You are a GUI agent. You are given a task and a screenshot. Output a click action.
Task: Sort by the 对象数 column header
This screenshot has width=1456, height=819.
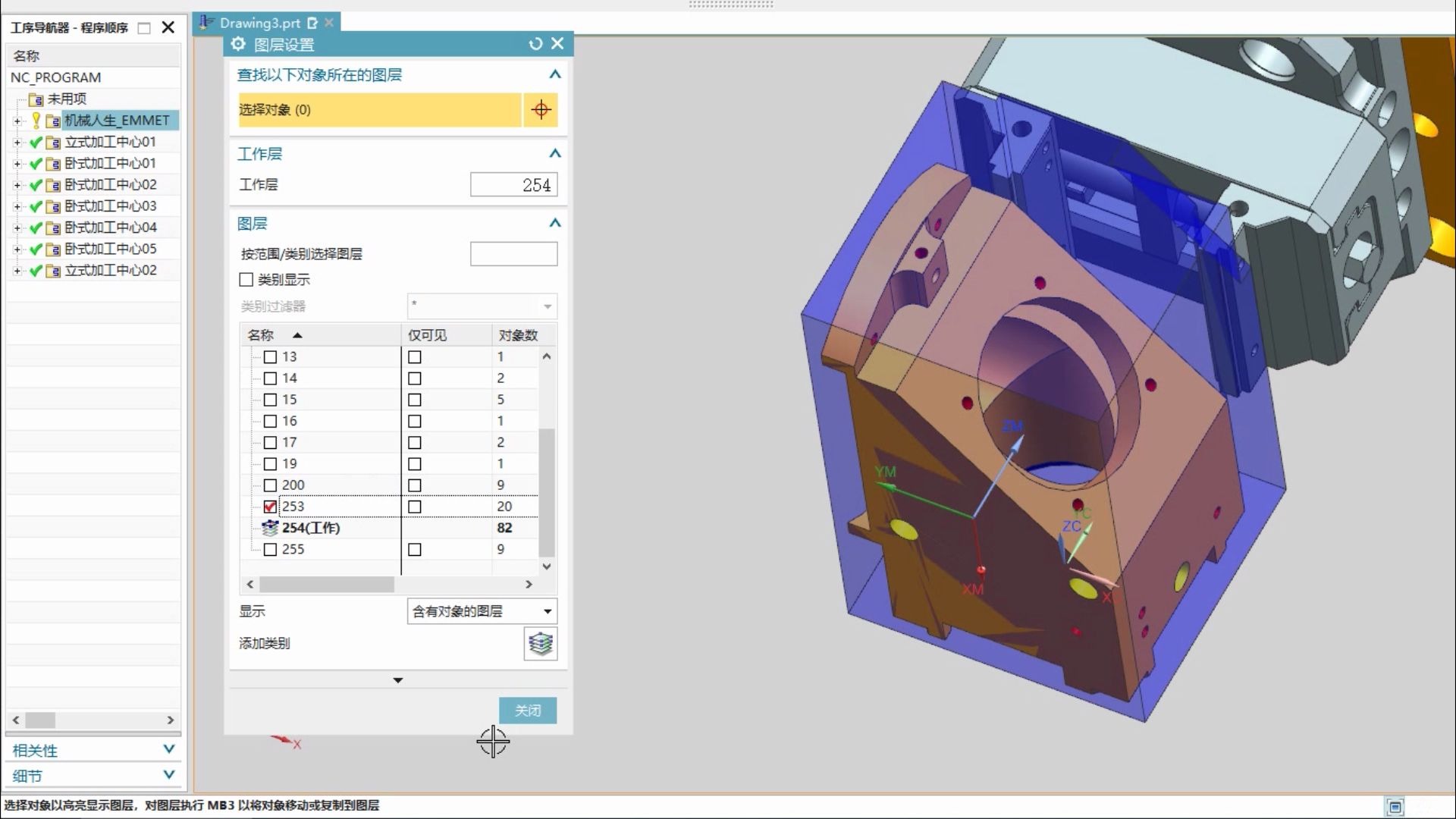click(x=518, y=335)
